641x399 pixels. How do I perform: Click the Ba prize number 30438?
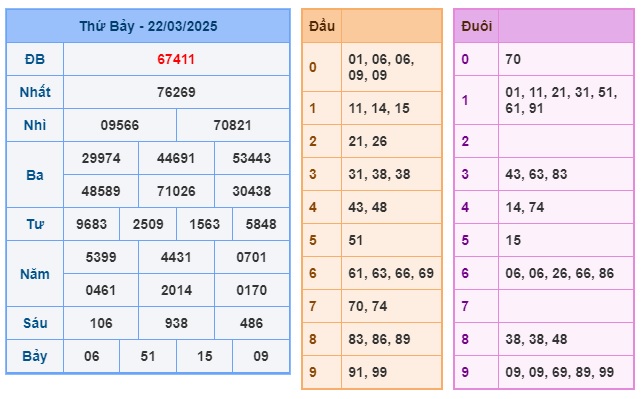point(252,191)
